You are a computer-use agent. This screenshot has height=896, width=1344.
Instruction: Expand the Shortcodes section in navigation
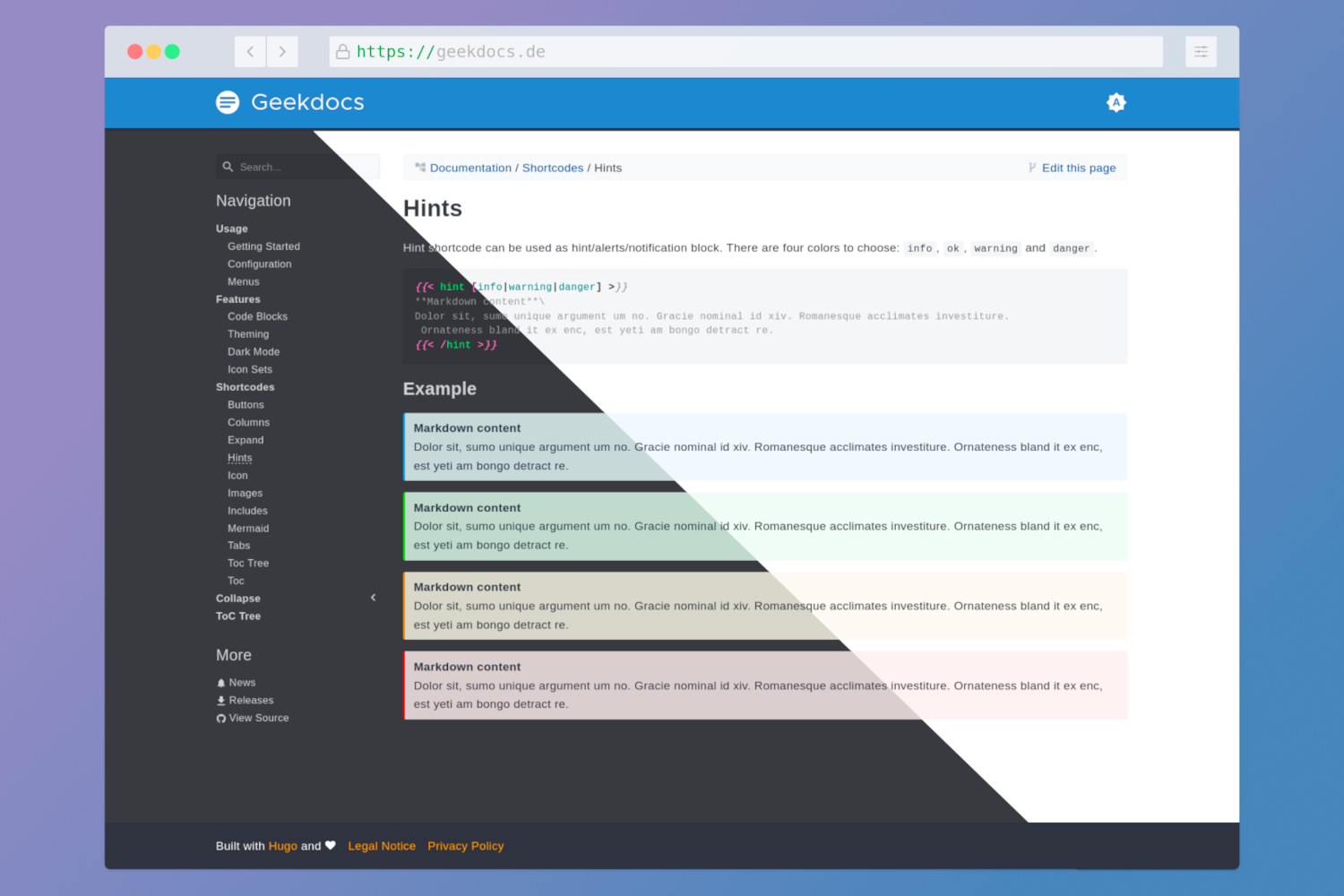coord(245,386)
